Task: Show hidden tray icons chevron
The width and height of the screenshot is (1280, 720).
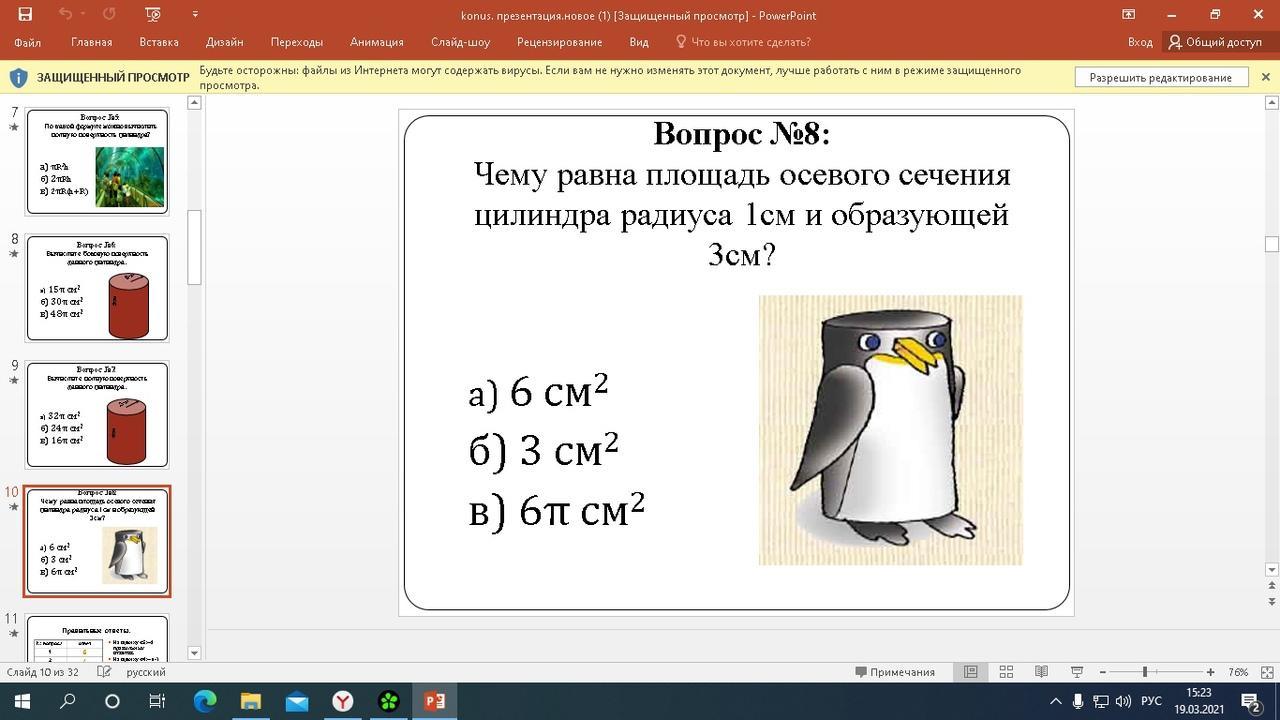Action: [x=1056, y=701]
